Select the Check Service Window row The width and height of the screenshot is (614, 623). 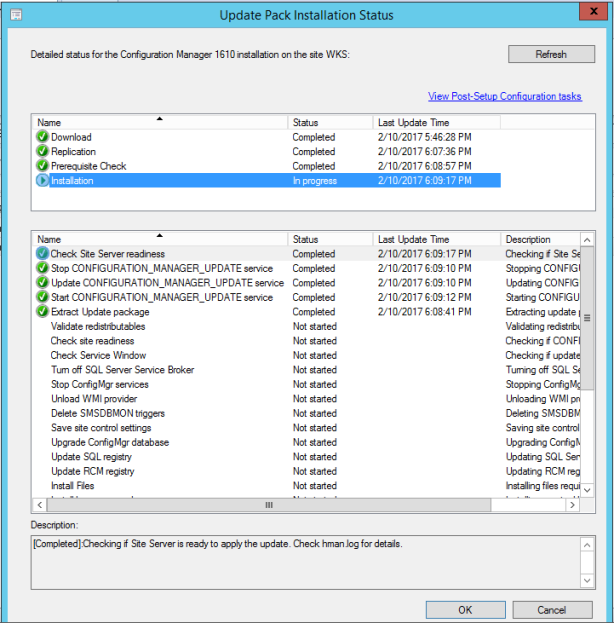click(x=308, y=355)
